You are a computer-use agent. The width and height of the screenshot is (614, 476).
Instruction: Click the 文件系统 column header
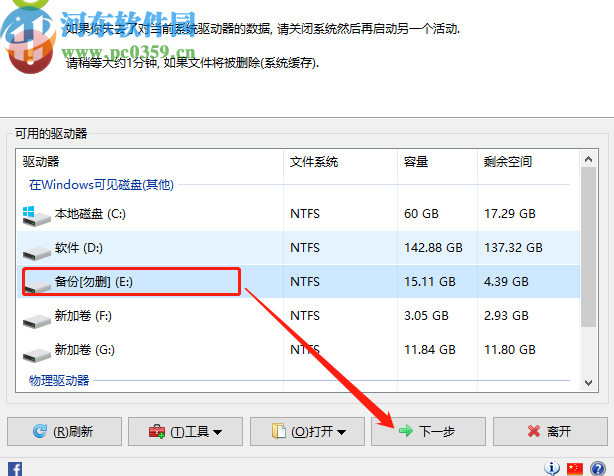(340, 162)
